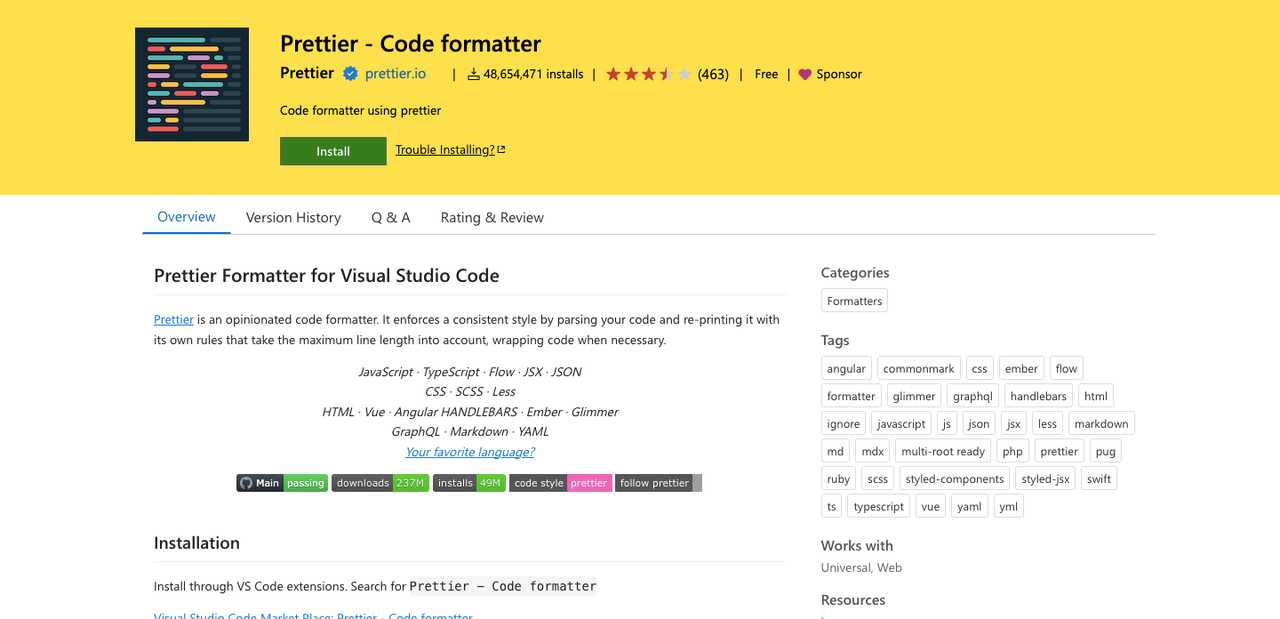Click the external link icon after Trouble Installing
The image size is (1280, 619).
(x=501, y=150)
